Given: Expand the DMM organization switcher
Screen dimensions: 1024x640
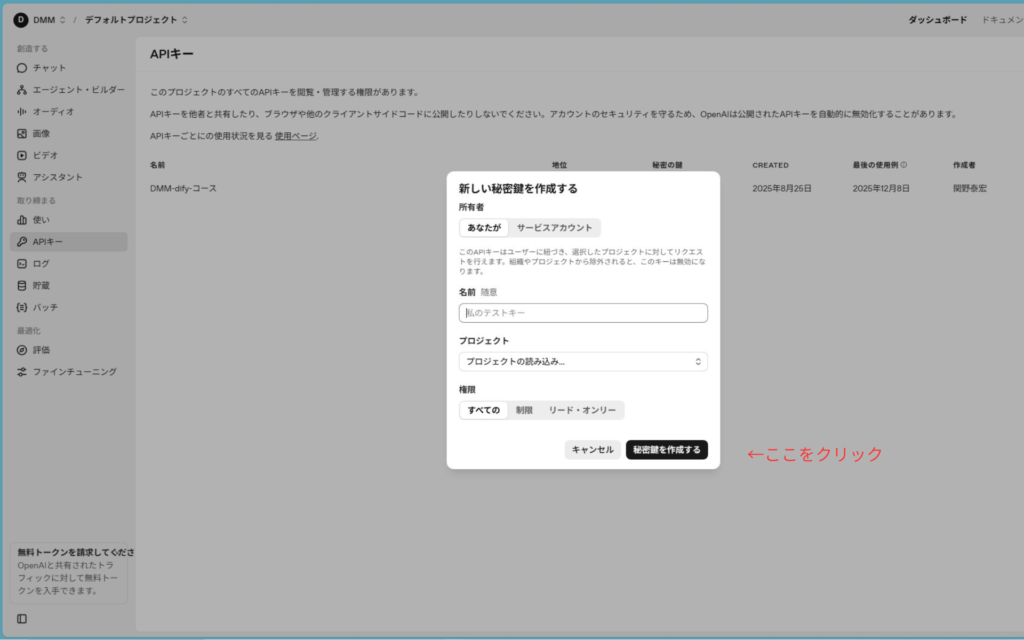Looking at the screenshot, I should 42,20.
